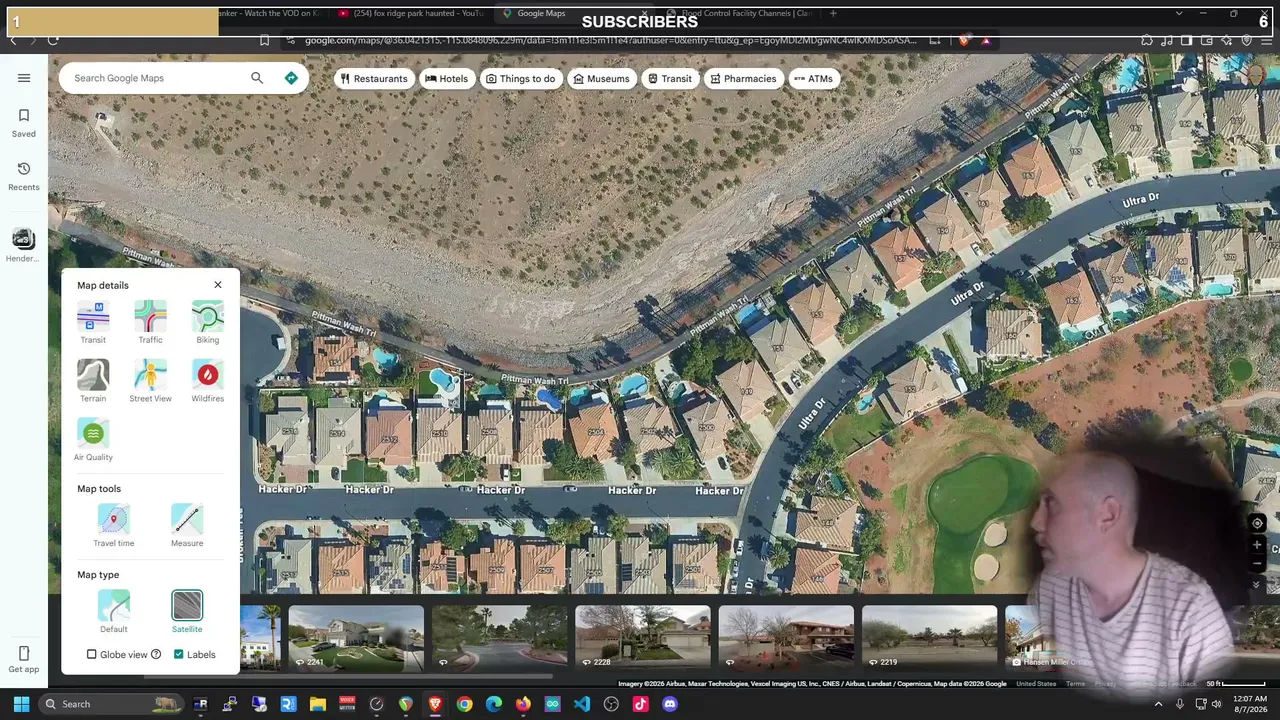This screenshot has width=1280, height=720.
Task: Click the United States region link
Action: [1036, 684]
